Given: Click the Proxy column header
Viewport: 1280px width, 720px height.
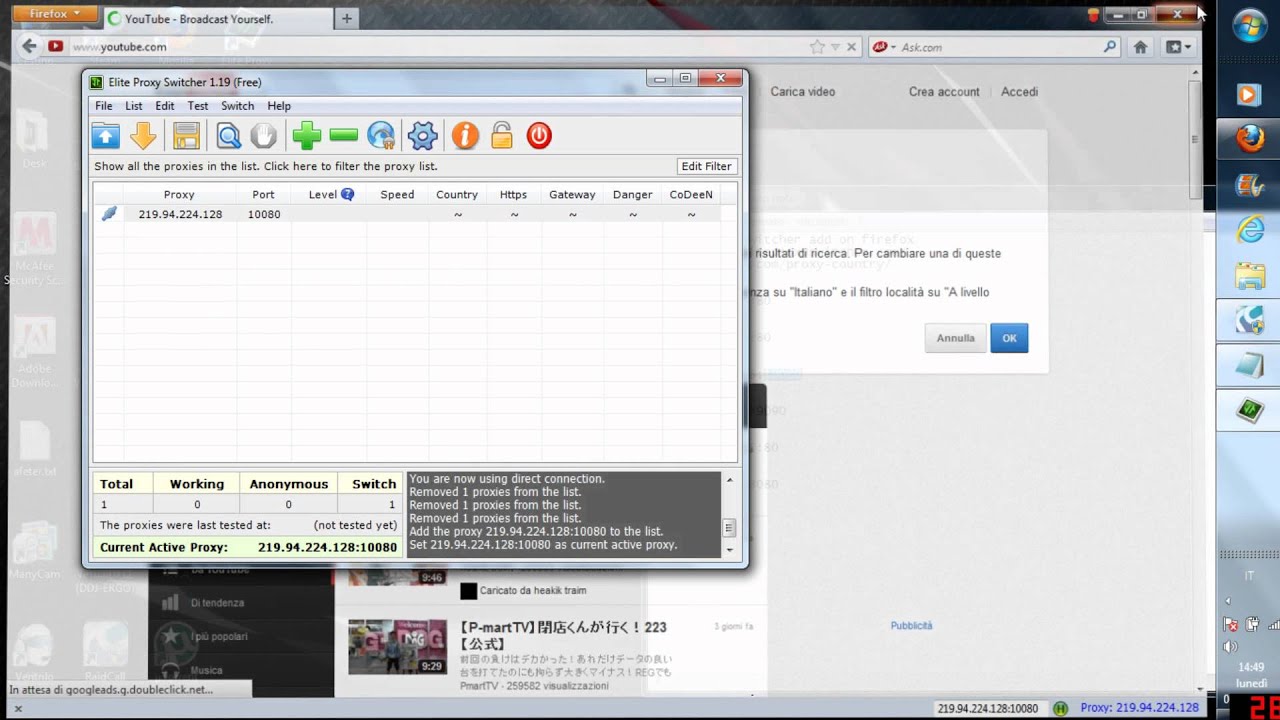Looking at the screenshot, I should tap(179, 194).
